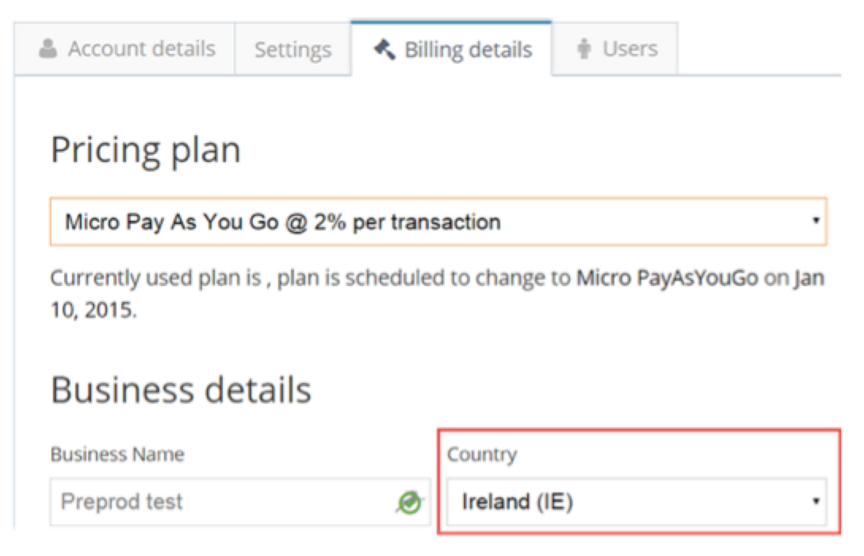Click the gavel icon beside Billing details

coord(384,50)
